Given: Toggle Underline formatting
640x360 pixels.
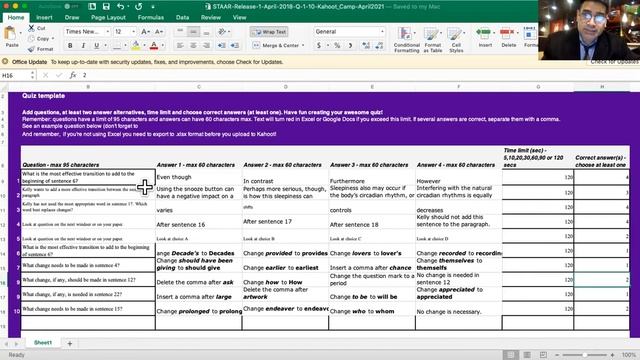Looking at the screenshot, I should point(96,45).
